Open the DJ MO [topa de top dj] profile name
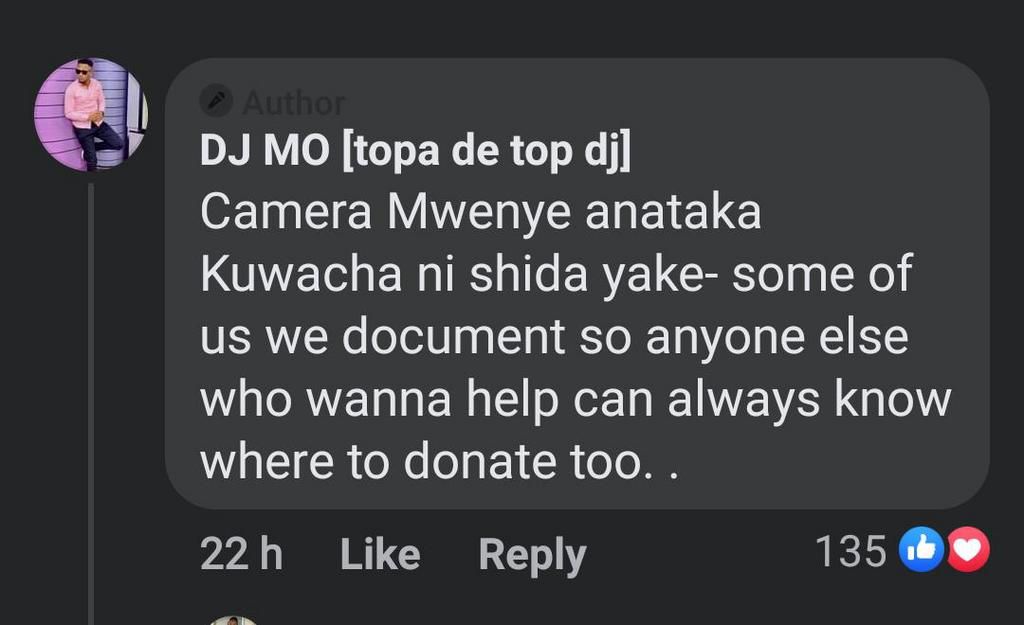Screen dimensions: 1024x625 pyautogui.click(x=415, y=151)
